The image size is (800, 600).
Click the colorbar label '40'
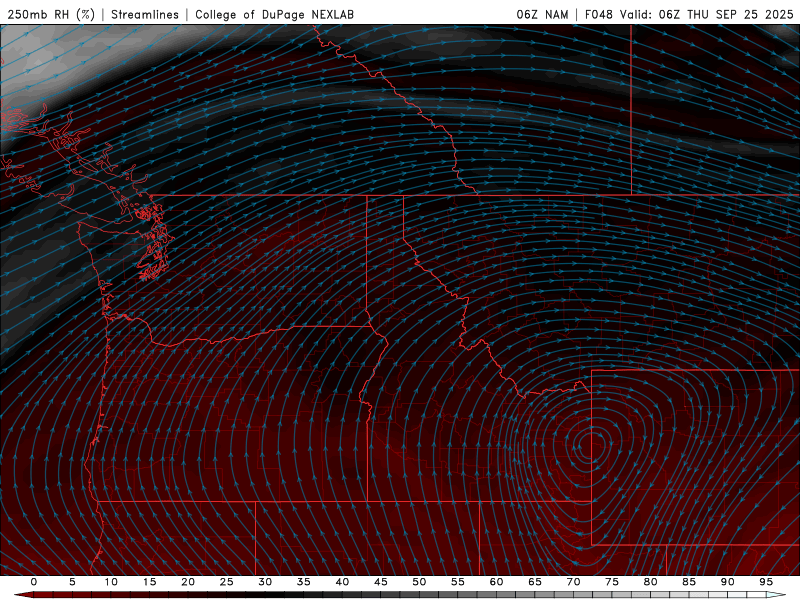pyautogui.click(x=342, y=582)
